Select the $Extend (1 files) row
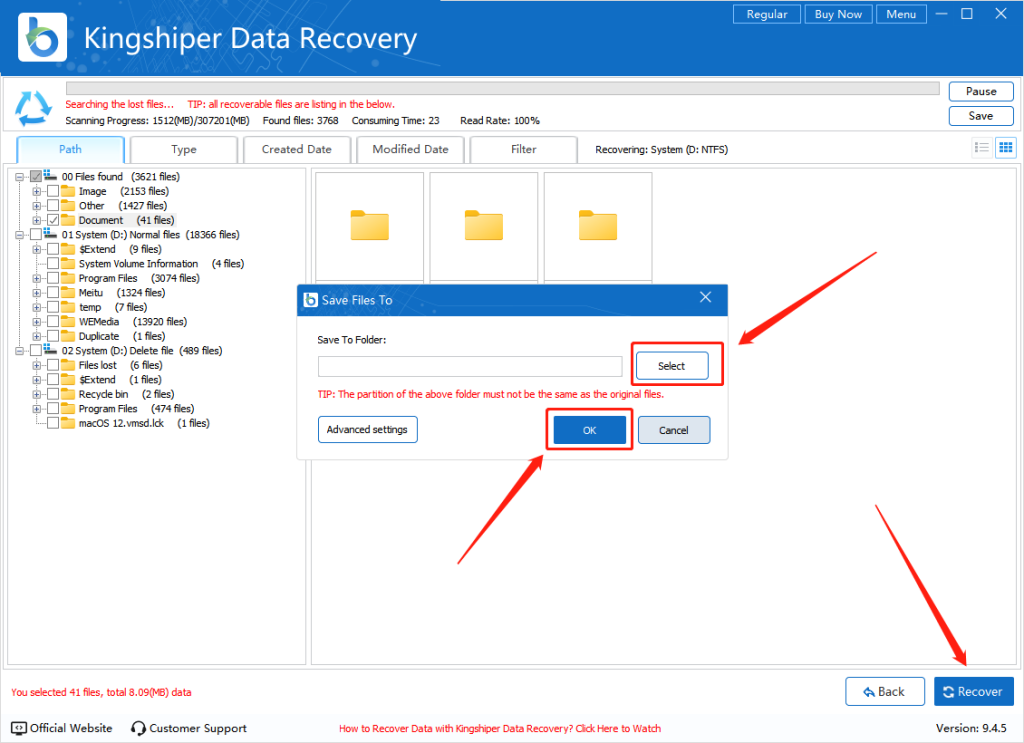Image resolution: width=1024 pixels, height=743 pixels. (120, 379)
